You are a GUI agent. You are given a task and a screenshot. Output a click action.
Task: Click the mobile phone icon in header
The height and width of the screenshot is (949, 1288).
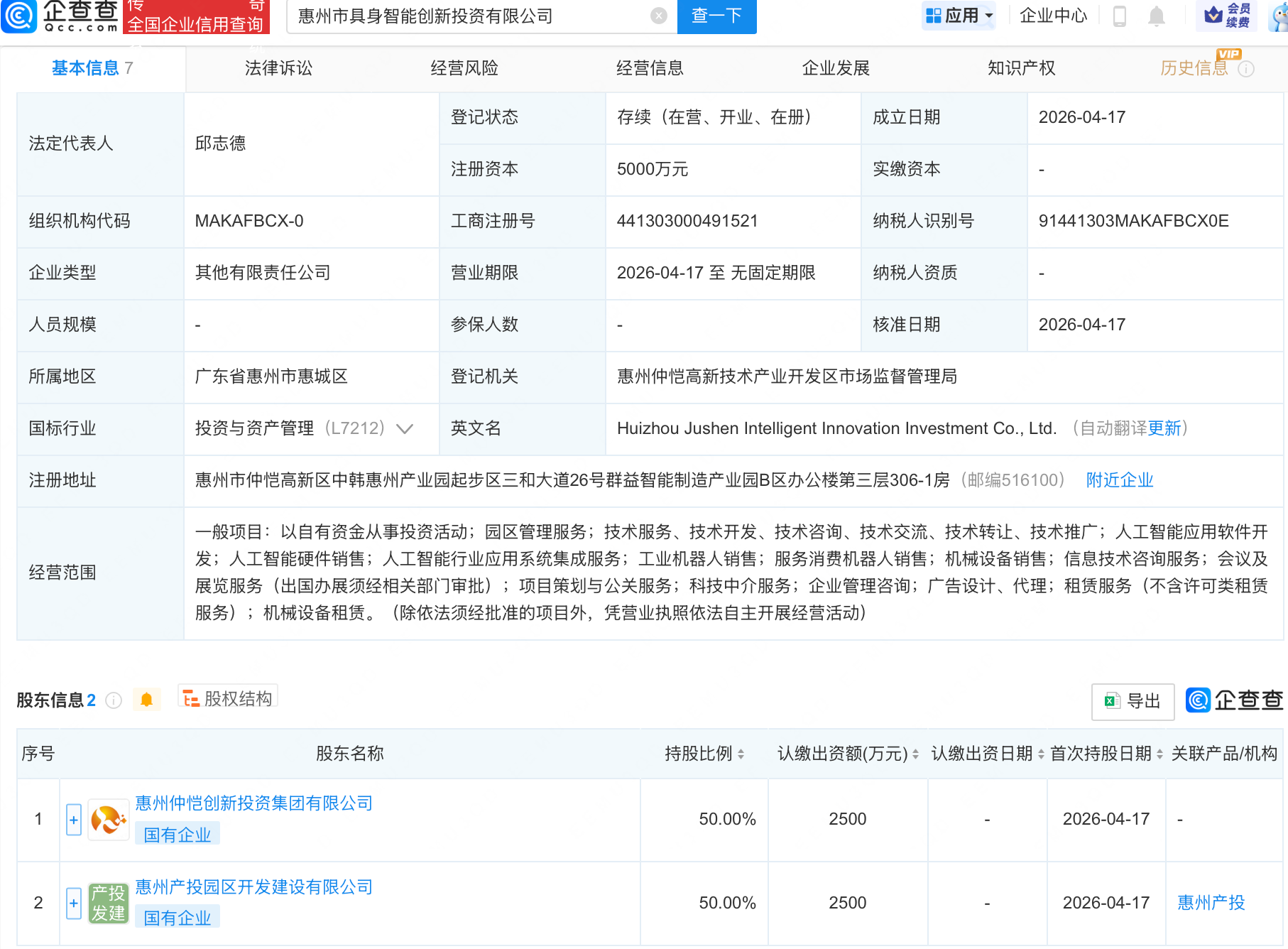pyautogui.click(x=1119, y=16)
